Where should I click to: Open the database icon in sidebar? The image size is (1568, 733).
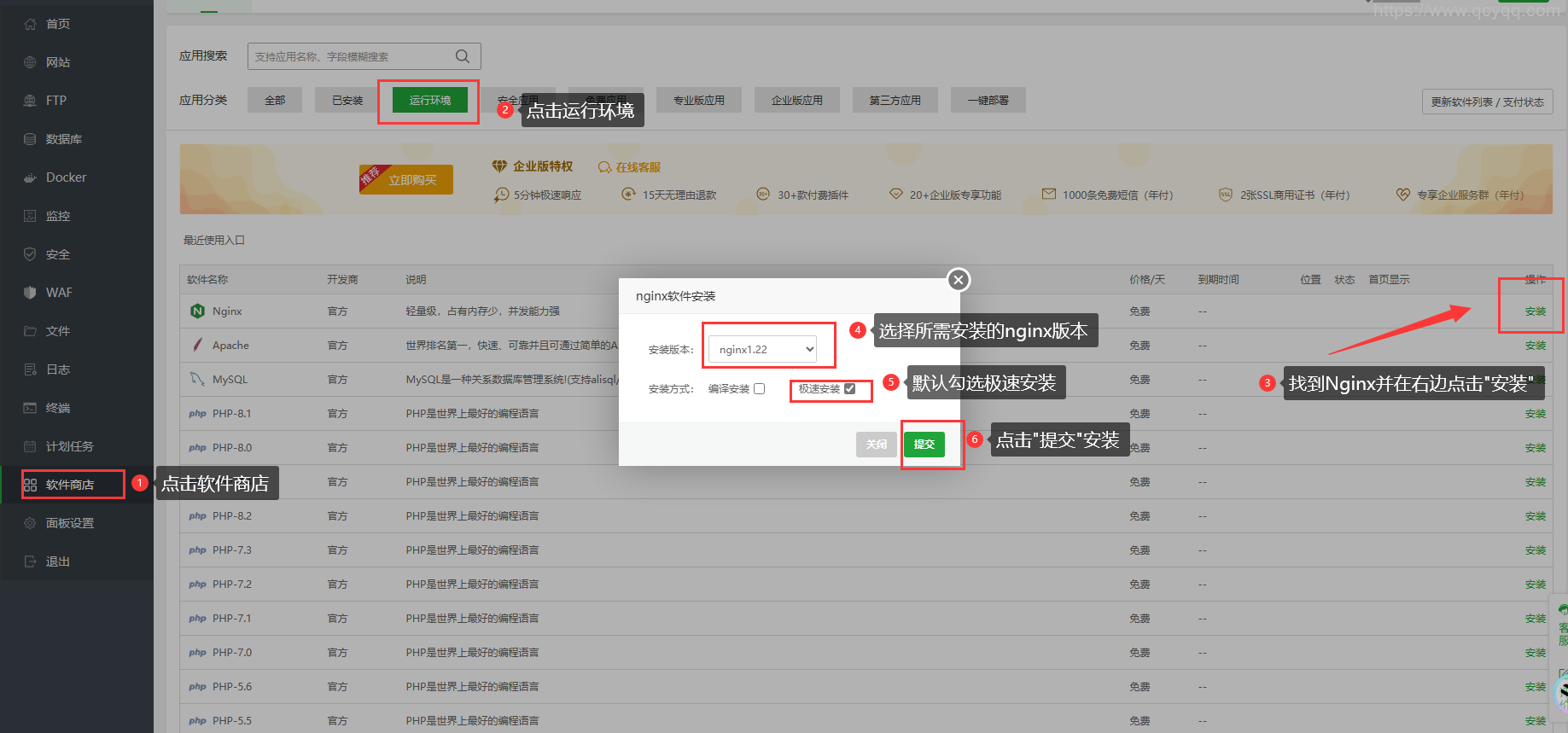[x=30, y=139]
